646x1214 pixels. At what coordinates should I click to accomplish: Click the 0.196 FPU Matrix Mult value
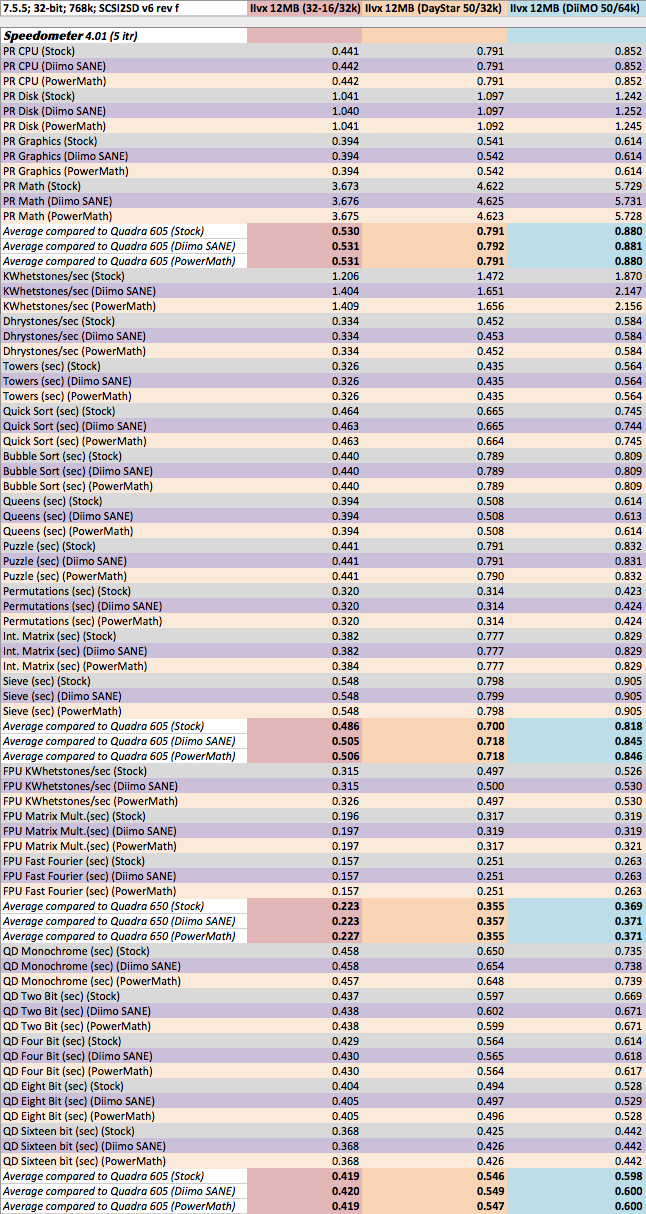pos(345,816)
